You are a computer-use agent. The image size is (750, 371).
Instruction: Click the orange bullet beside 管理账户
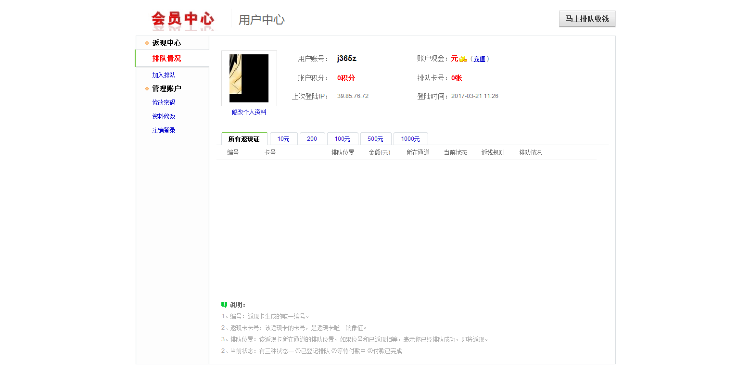[147, 88]
